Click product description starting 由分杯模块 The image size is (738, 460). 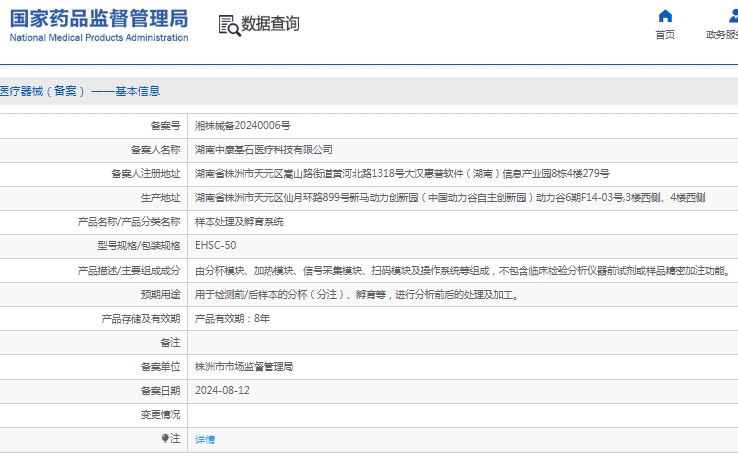pyautogui.click(x=463, y=271)
